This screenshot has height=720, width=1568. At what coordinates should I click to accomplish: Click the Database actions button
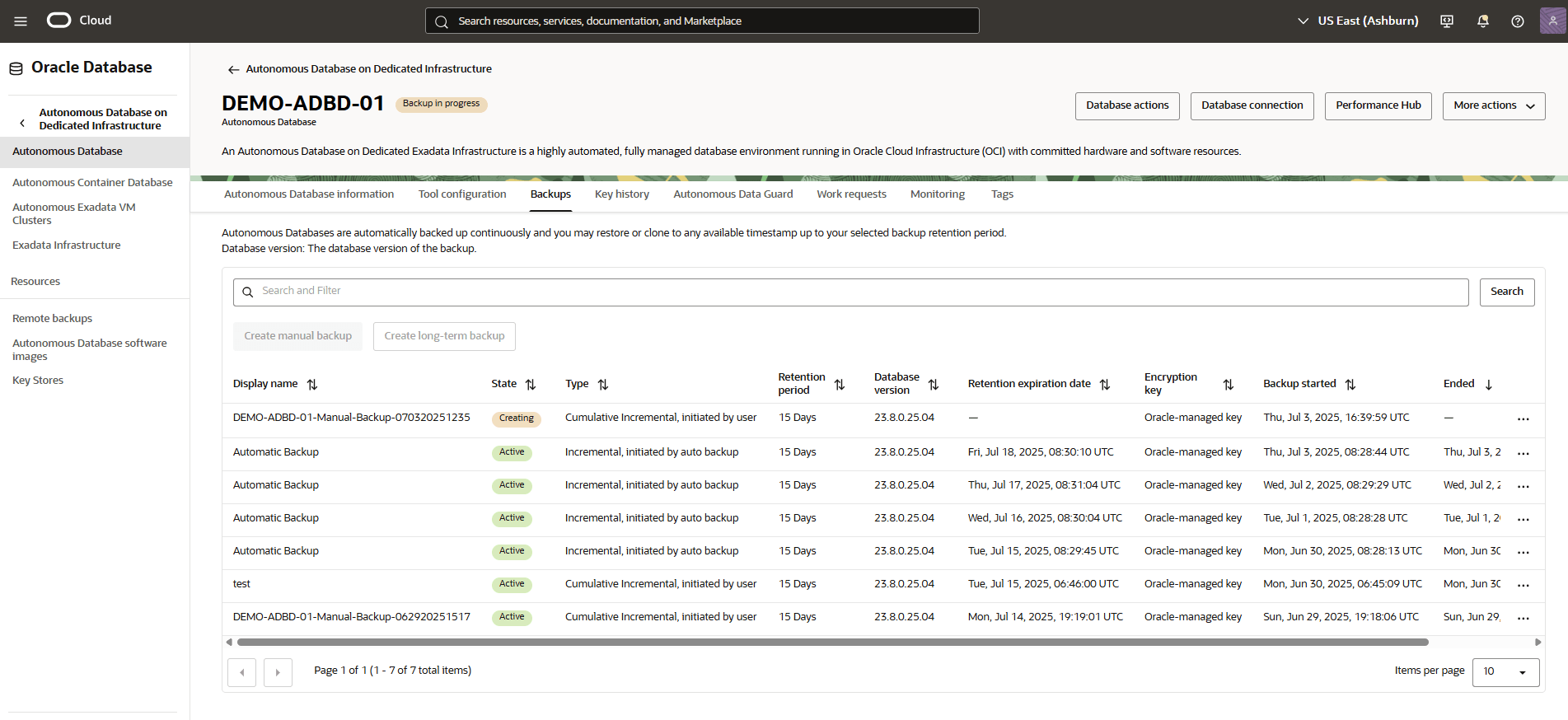[1127, 105]
